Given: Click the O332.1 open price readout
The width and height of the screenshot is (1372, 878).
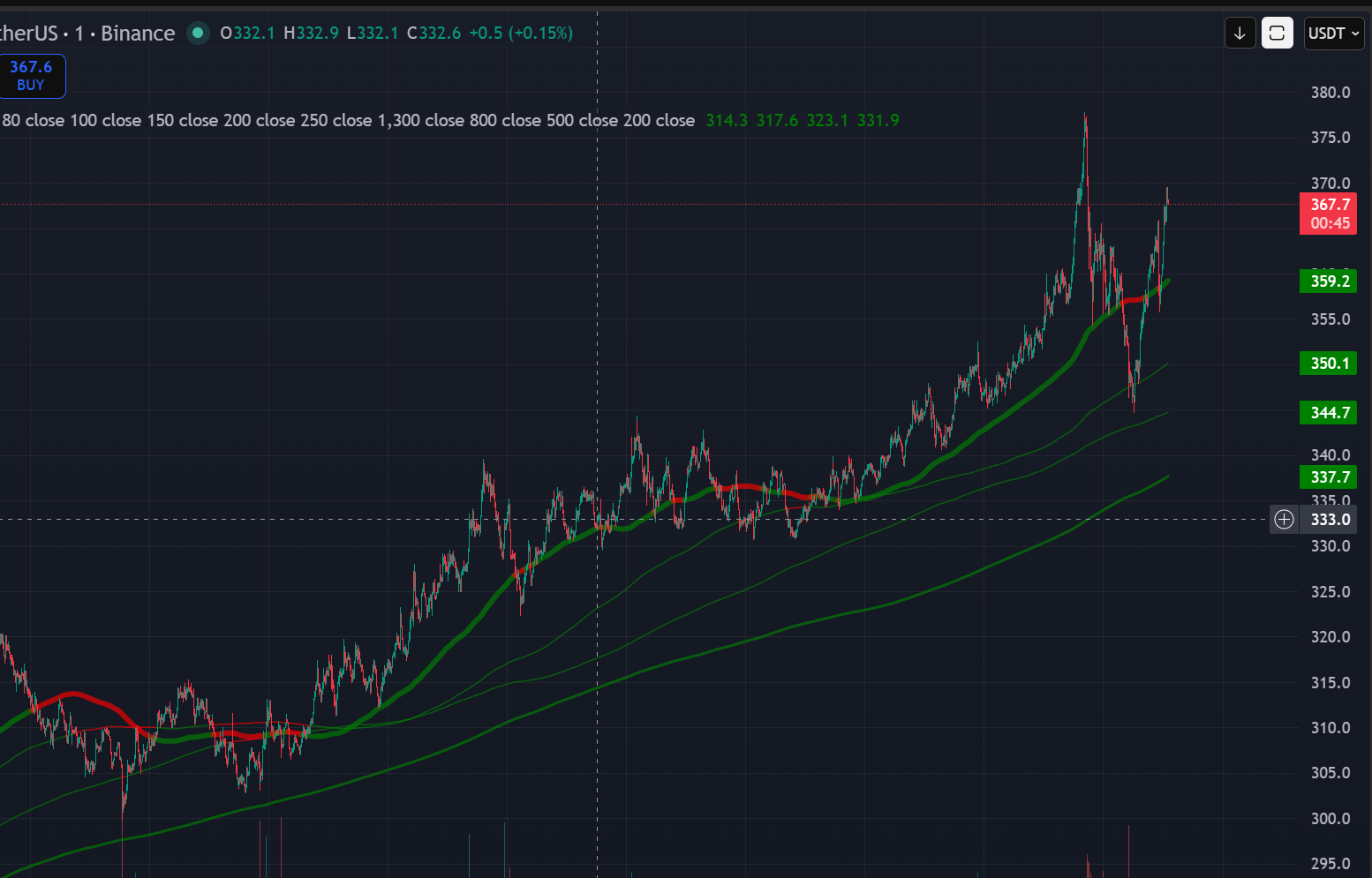Looking at the screenshot, I should pos(247,34).
